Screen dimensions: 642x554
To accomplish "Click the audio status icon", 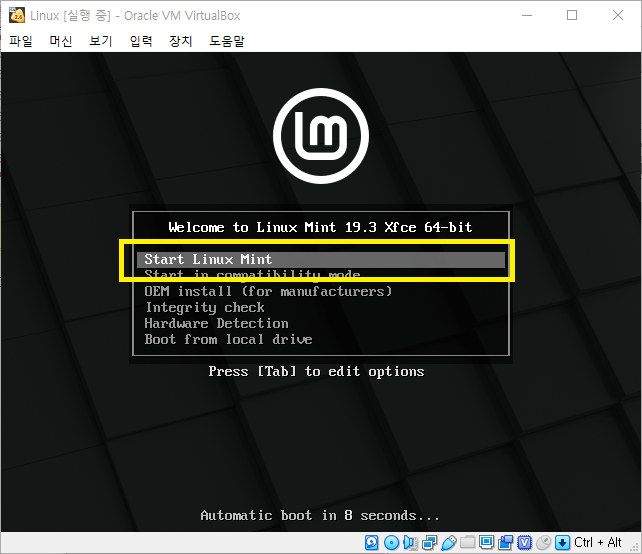I will pos(410,543).
